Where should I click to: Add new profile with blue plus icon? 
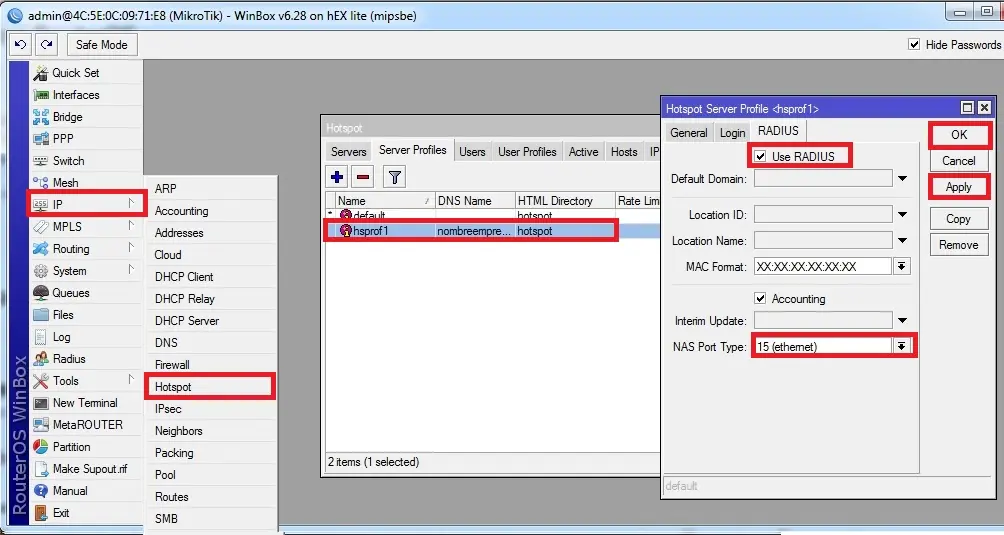click(x=337, y=177)
